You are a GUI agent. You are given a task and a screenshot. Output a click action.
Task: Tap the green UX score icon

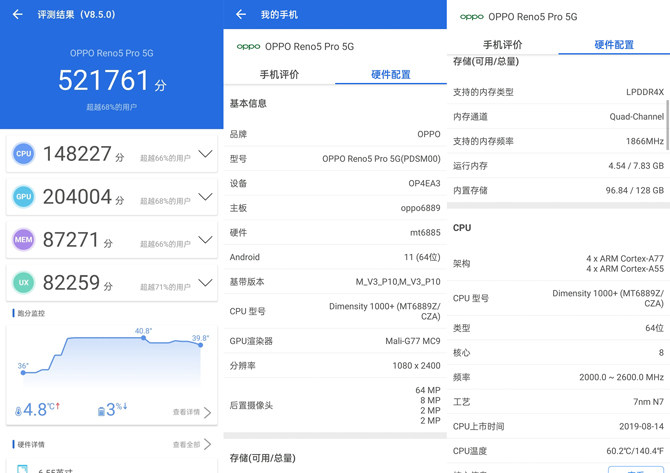pyautogui.click(x=24, y=282)
